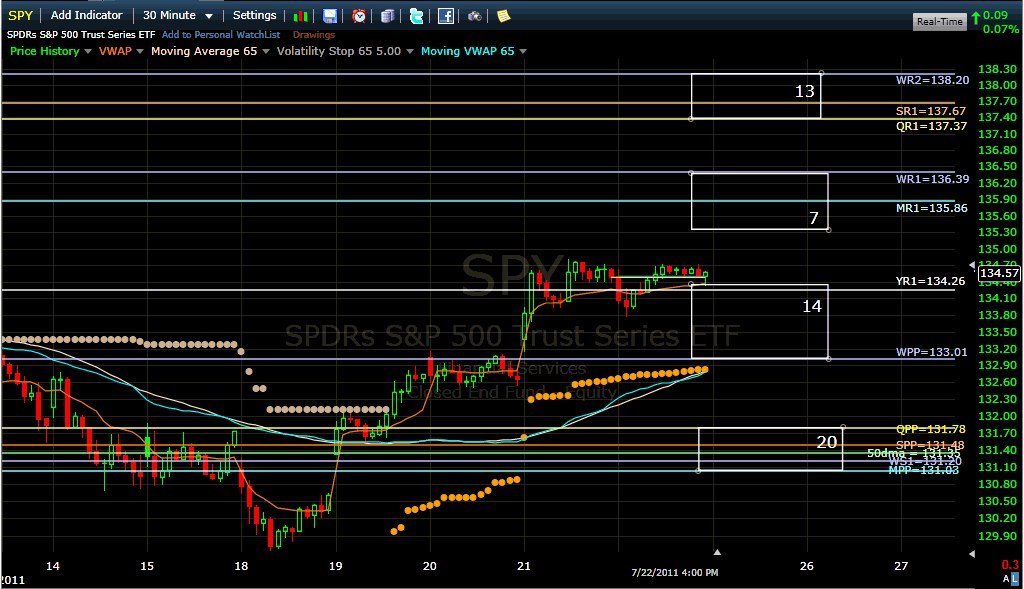The height and width of the screenshot is (589, 1024).
Task: Open the yellow sticky note icon
Action: [x=504, y=16]
